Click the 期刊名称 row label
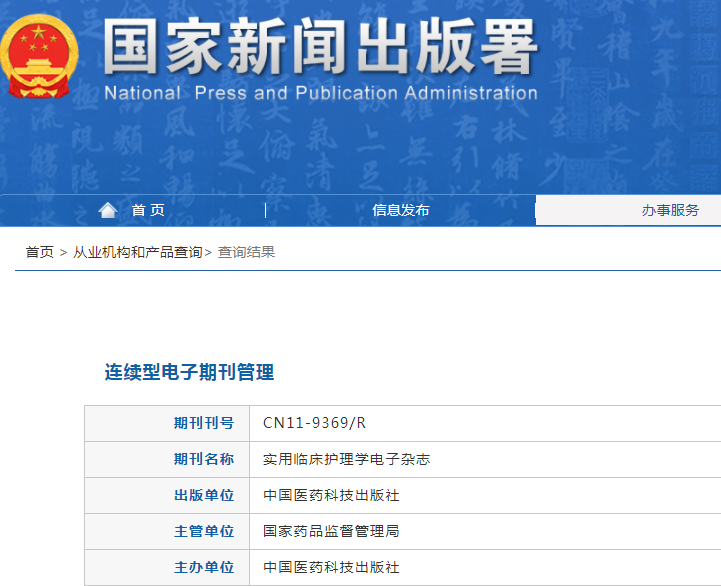Screen dimensions: 721x586 pyautogui.click(x=204, y=459)
